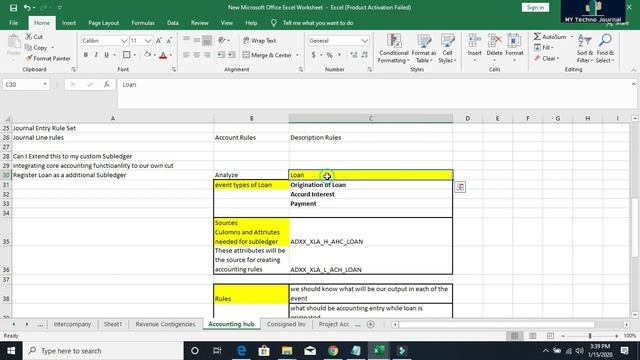Toggle center alignment
Viewport: 640px width, 360px height.
pos(197,55)
